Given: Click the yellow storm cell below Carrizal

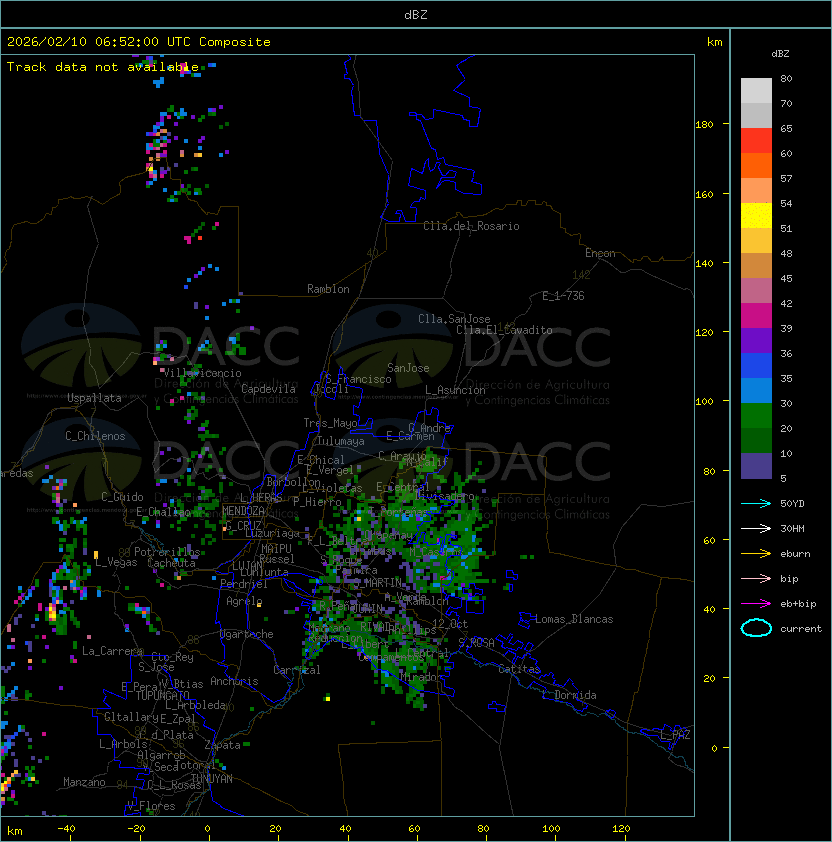Looking at the screenshot, I should pos(328,698).
